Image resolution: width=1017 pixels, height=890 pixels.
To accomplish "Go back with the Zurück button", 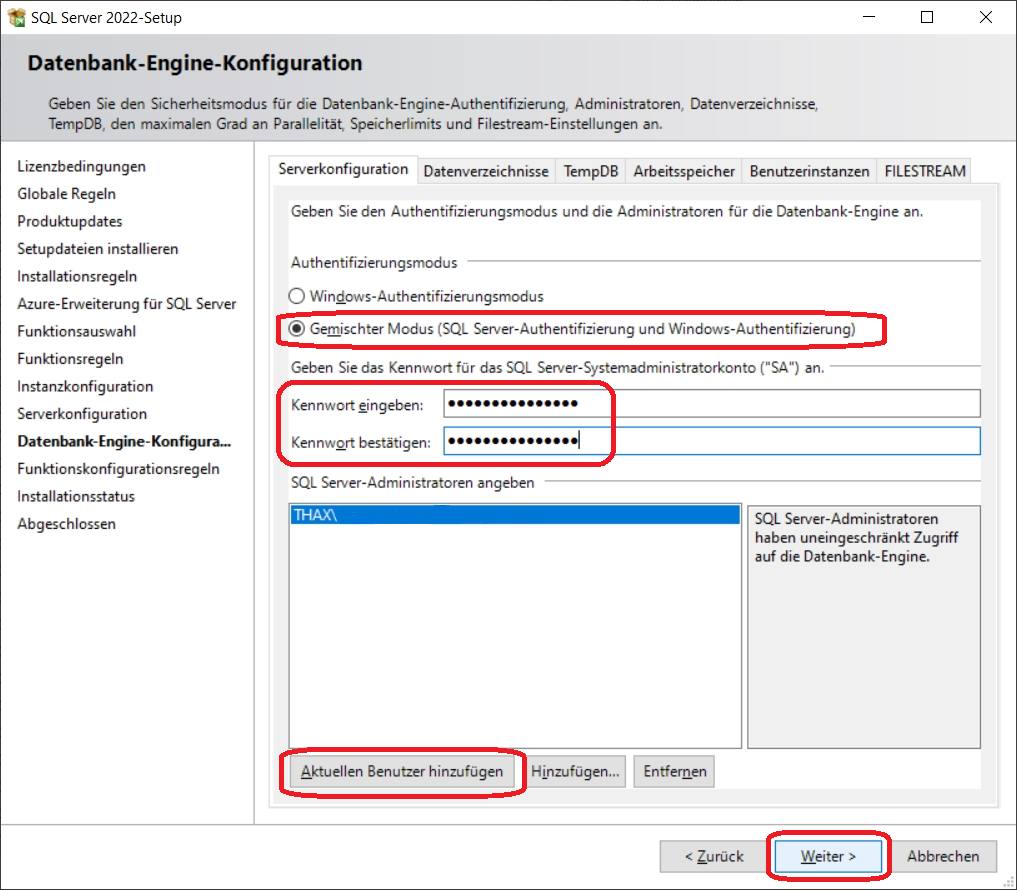I will click(x=713, y=856).
